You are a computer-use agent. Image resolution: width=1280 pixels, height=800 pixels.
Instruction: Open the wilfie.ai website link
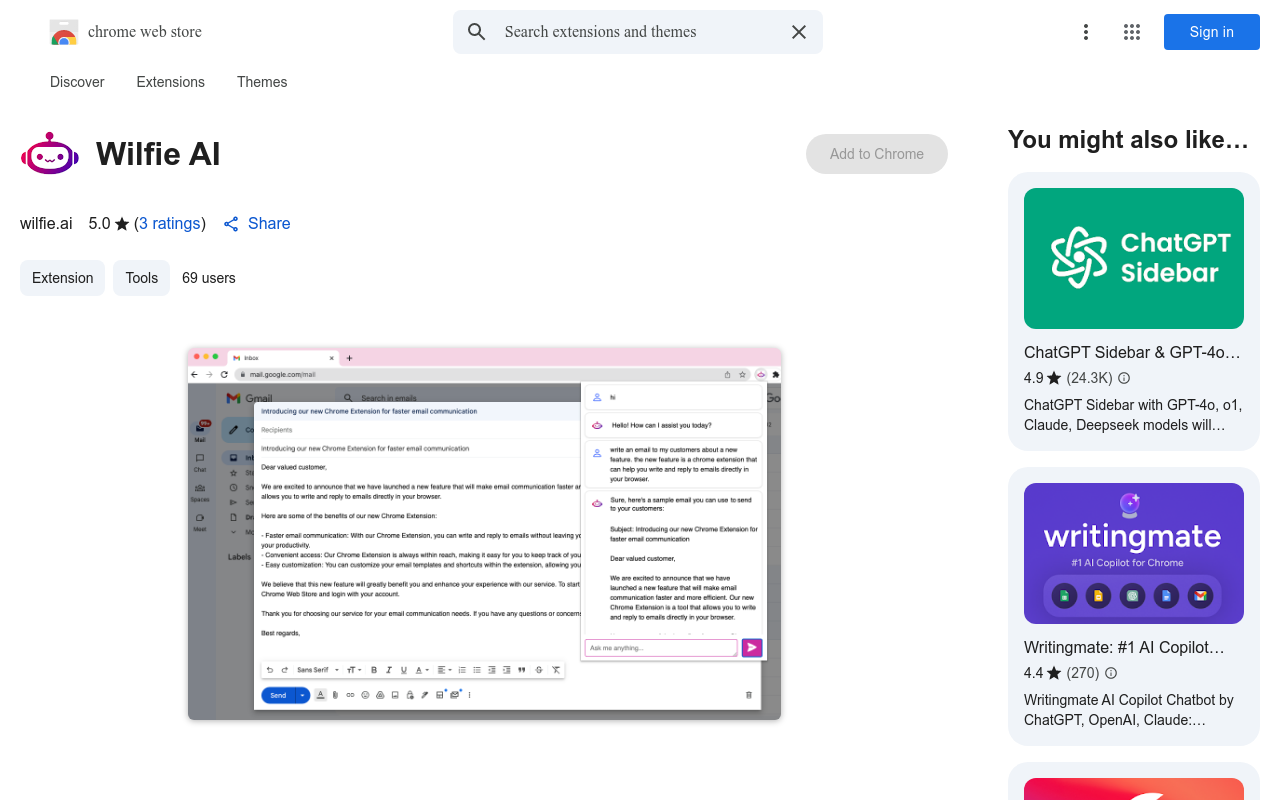click(x=46, y=223)
